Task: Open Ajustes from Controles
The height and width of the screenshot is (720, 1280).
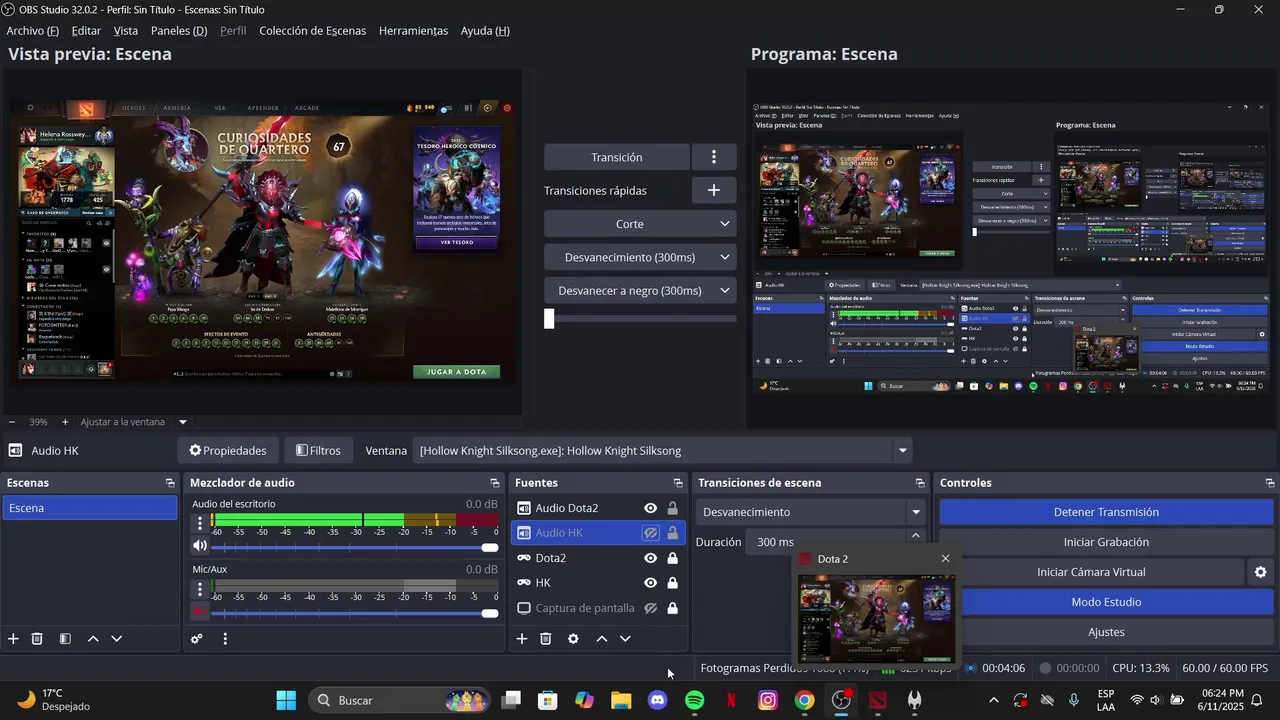Action: (1106, 632)
